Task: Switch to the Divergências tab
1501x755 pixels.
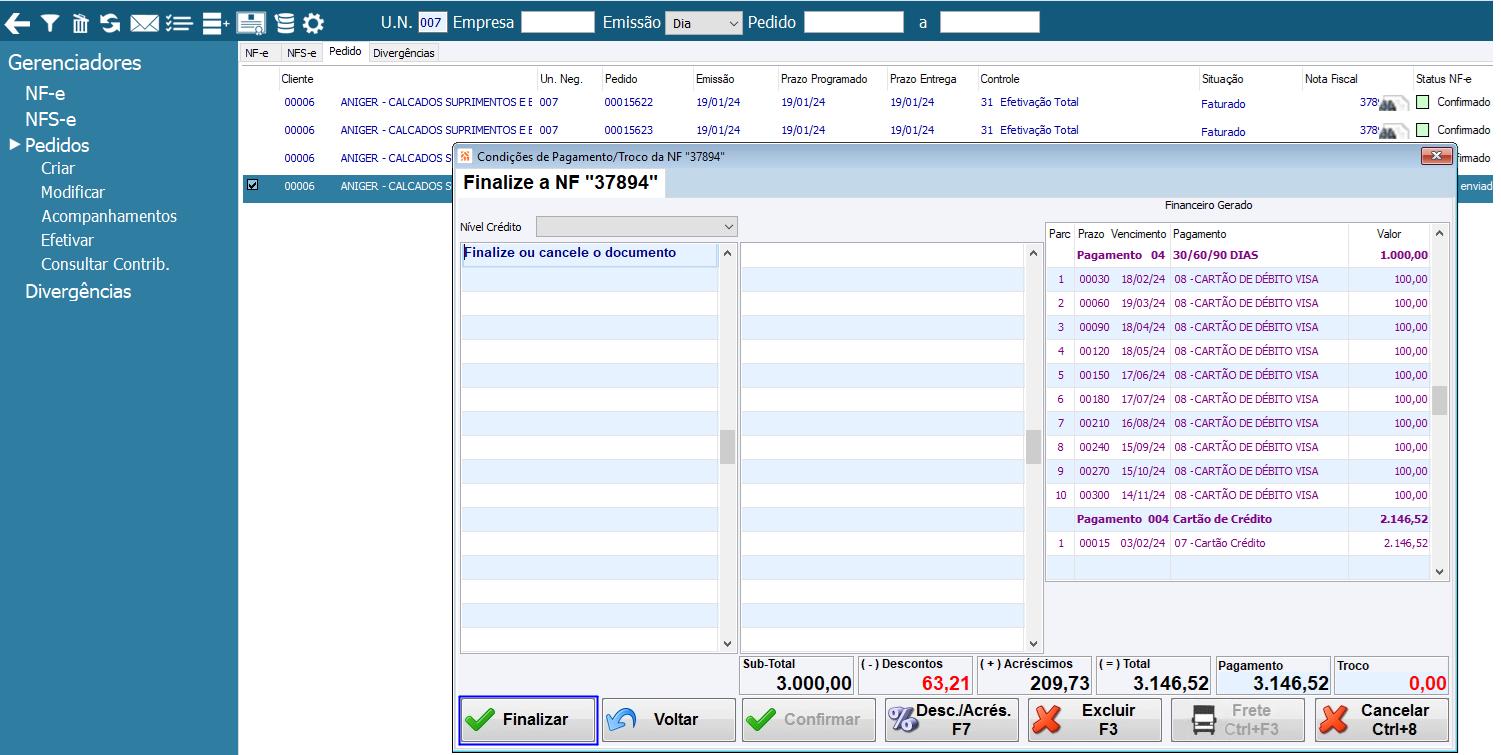Action: (x=404, y=53)
